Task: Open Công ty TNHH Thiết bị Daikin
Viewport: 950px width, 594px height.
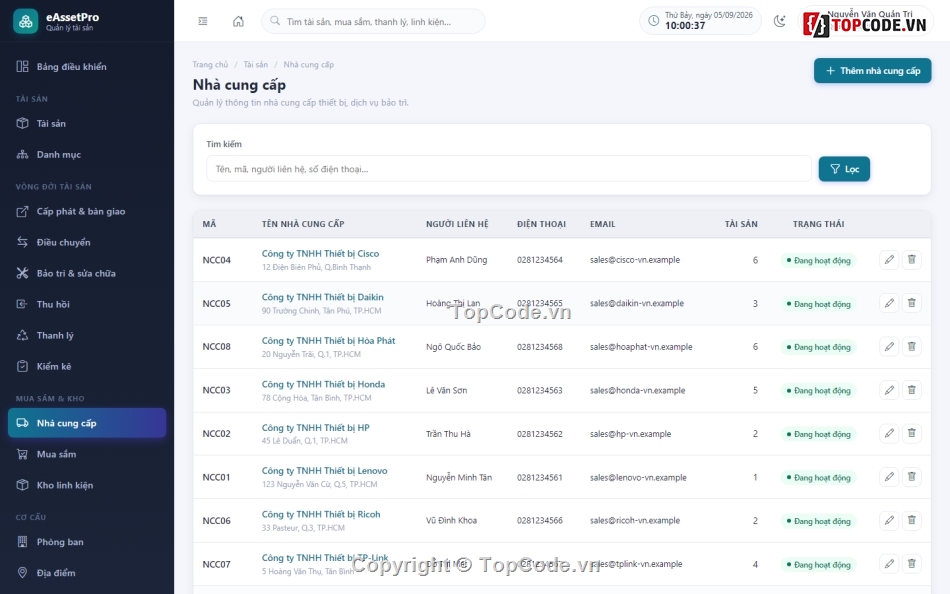Action: coord(322,297)
